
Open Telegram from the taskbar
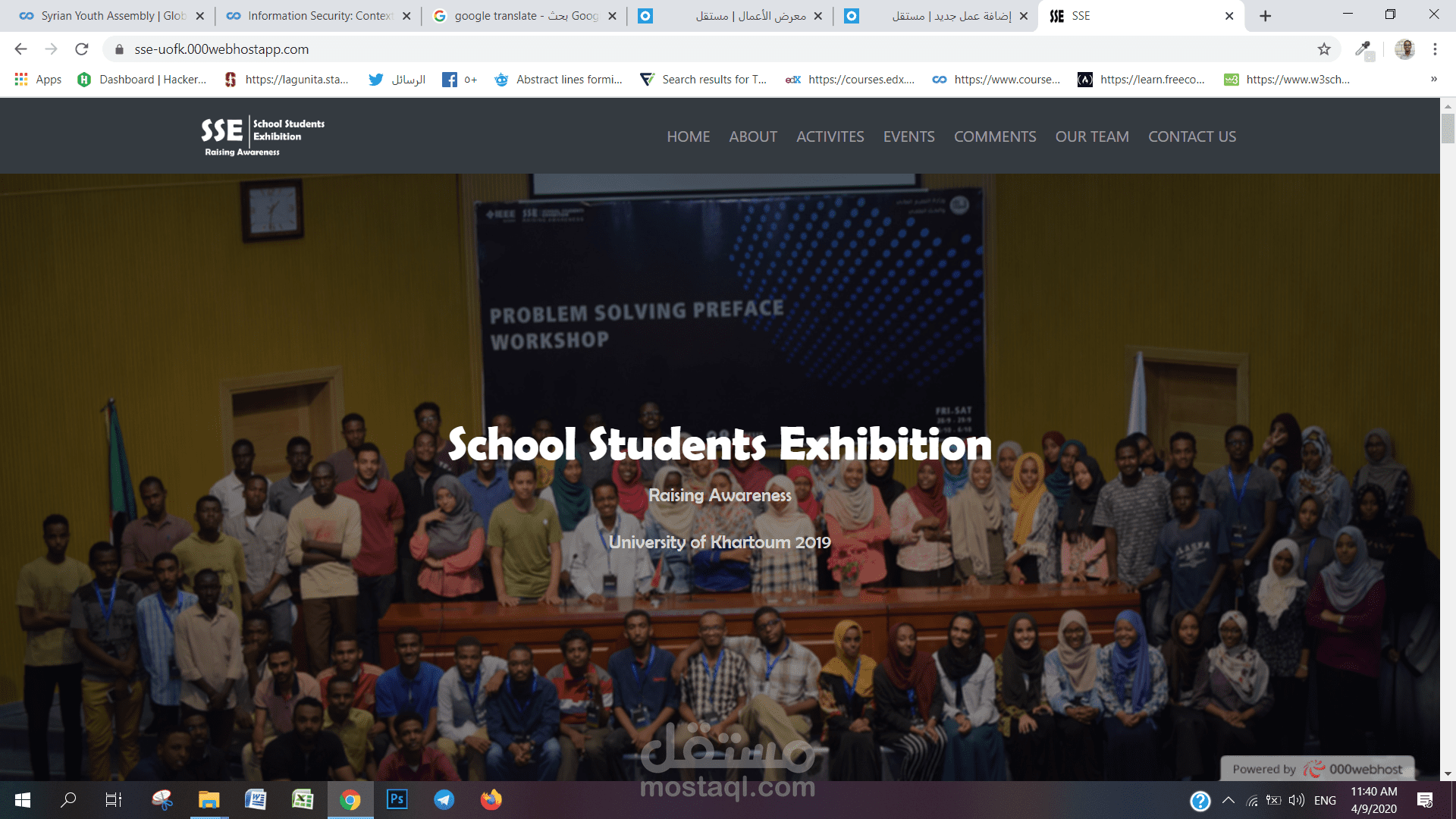(444, 799)
